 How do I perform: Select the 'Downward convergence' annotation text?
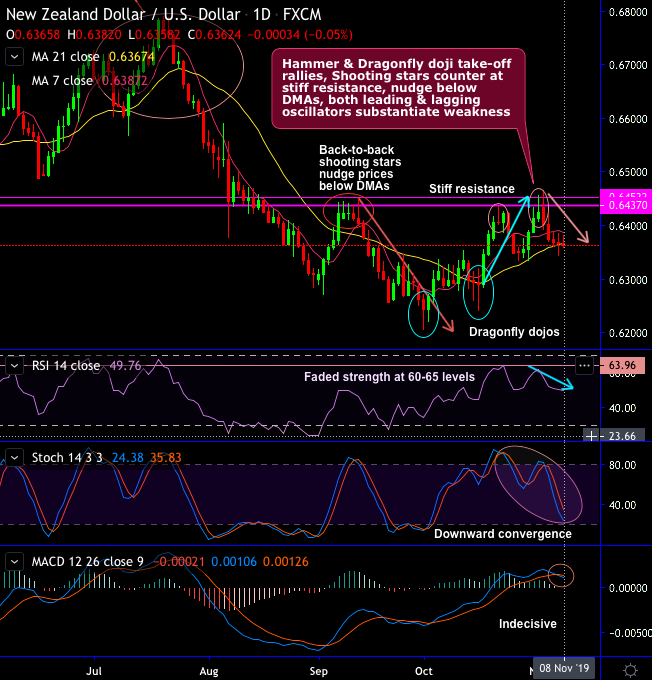503,534
